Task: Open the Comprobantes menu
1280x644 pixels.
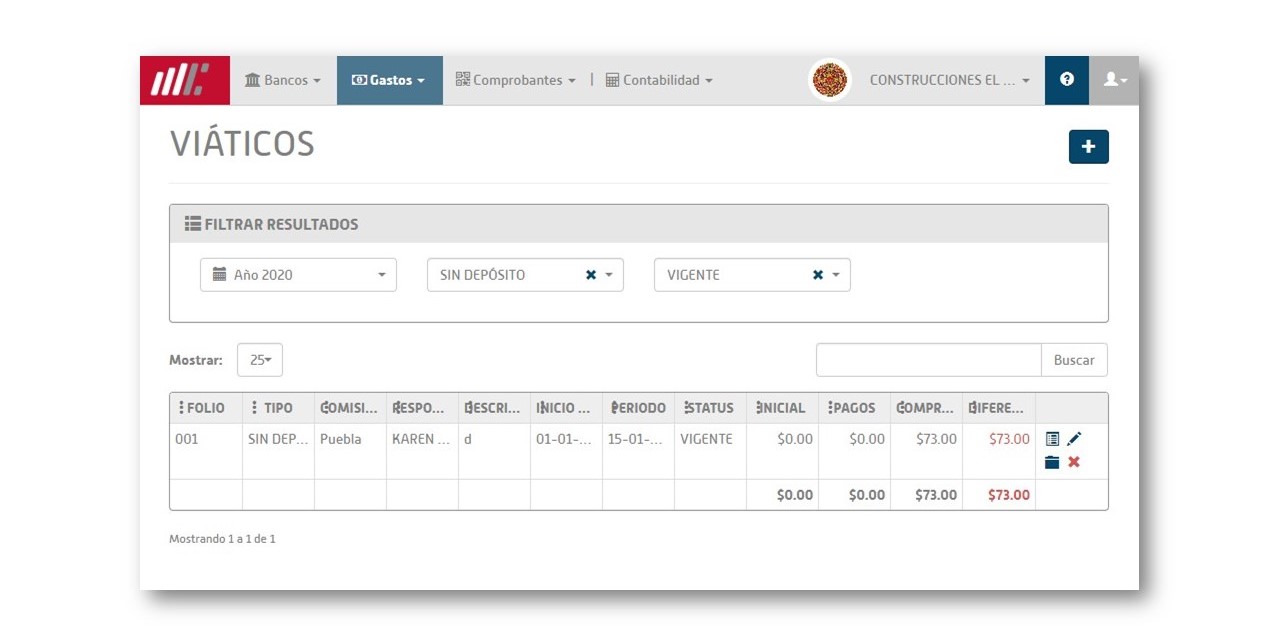Action: coord(516,80)
